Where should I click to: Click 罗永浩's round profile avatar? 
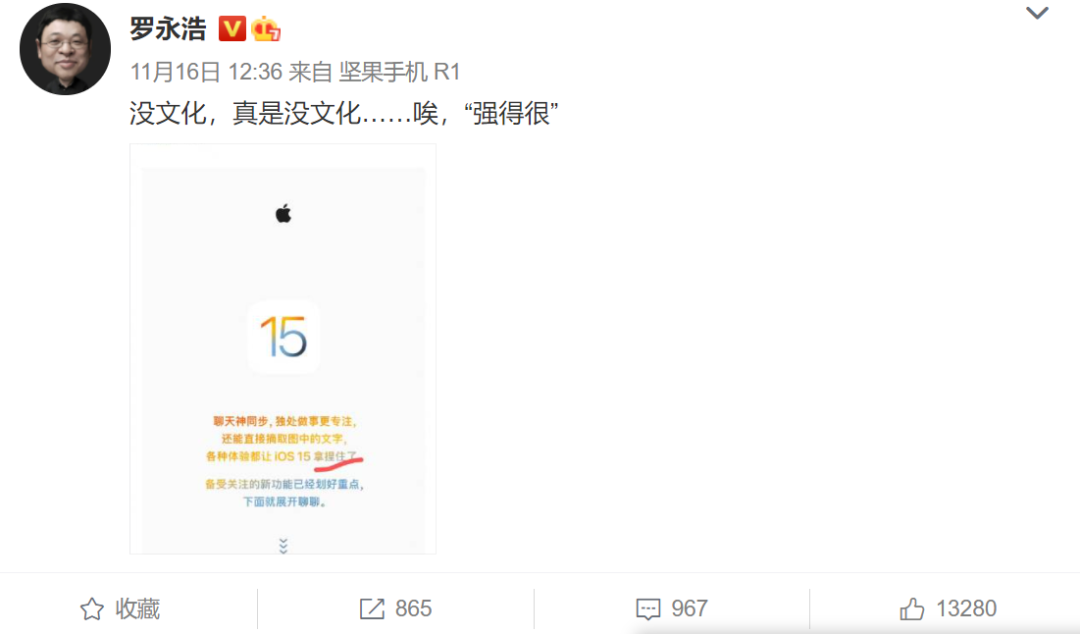[x=65, y=49]
